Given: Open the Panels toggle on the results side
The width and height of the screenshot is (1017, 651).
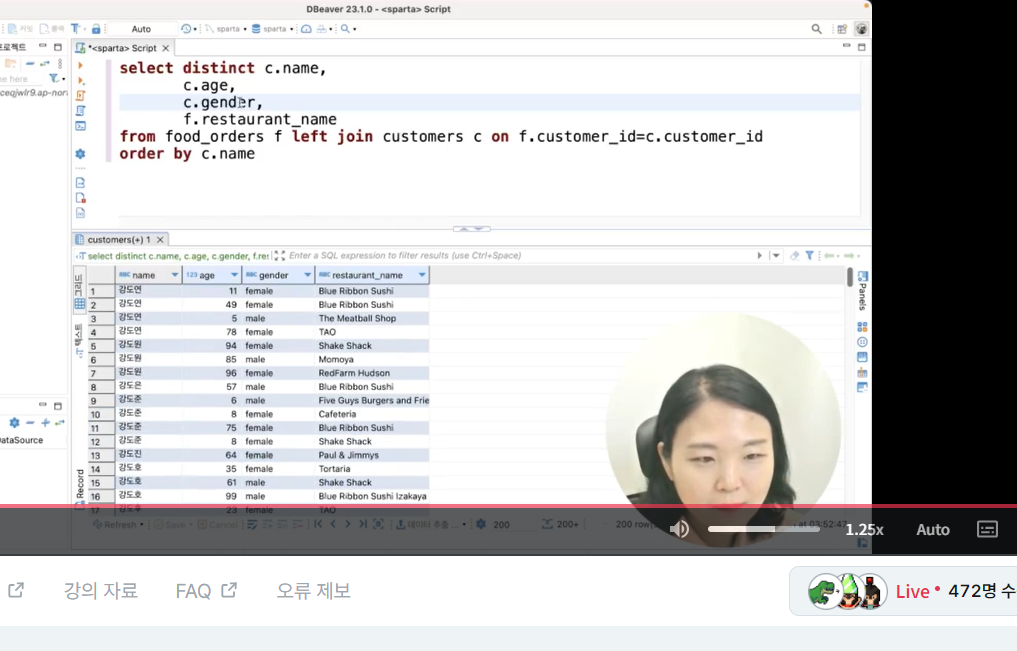Looking at the screenshot, I should [x=863, y=290].
